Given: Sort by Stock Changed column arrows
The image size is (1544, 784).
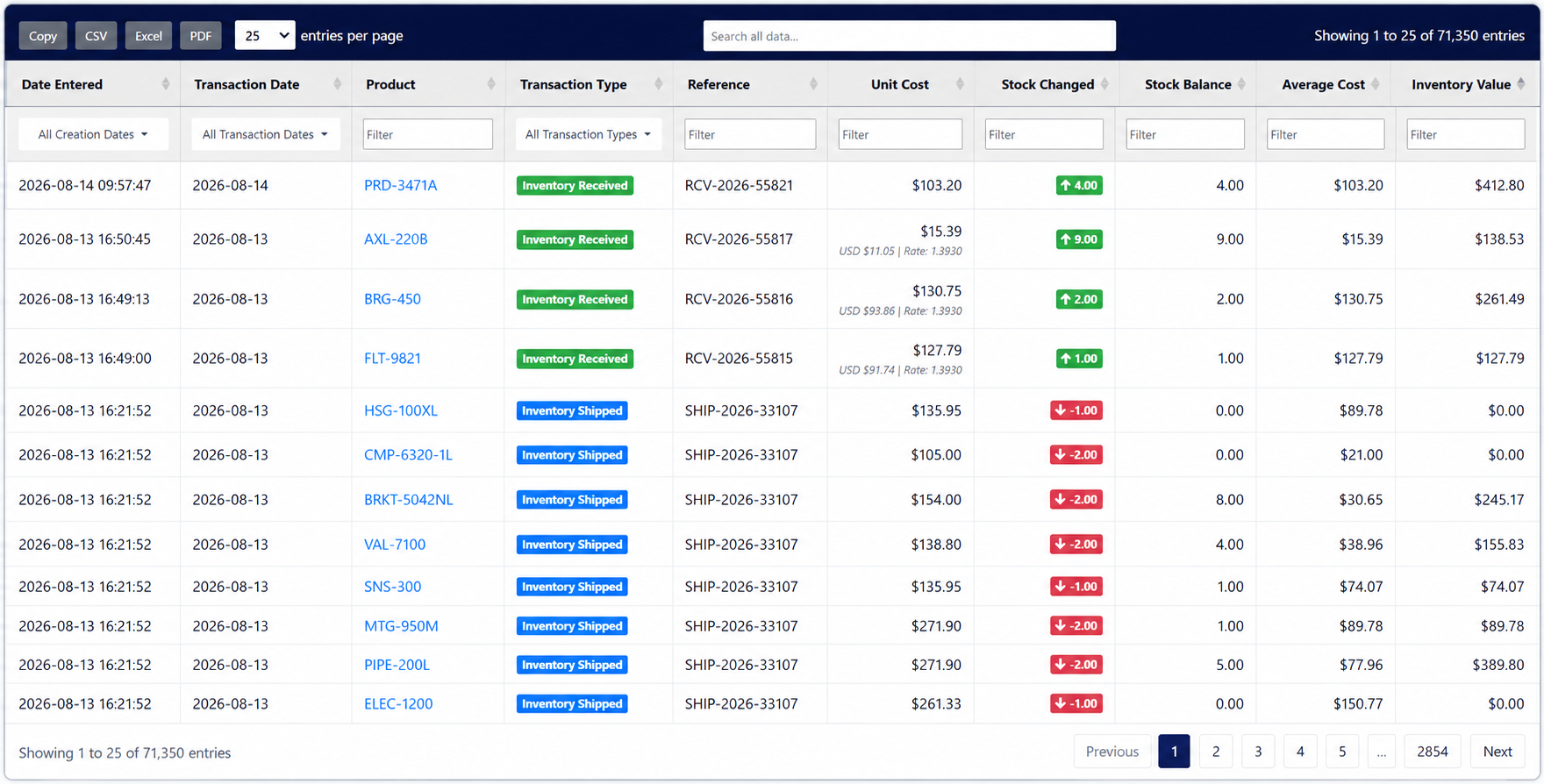Looking at the screenshot, I should [1104, 84].
